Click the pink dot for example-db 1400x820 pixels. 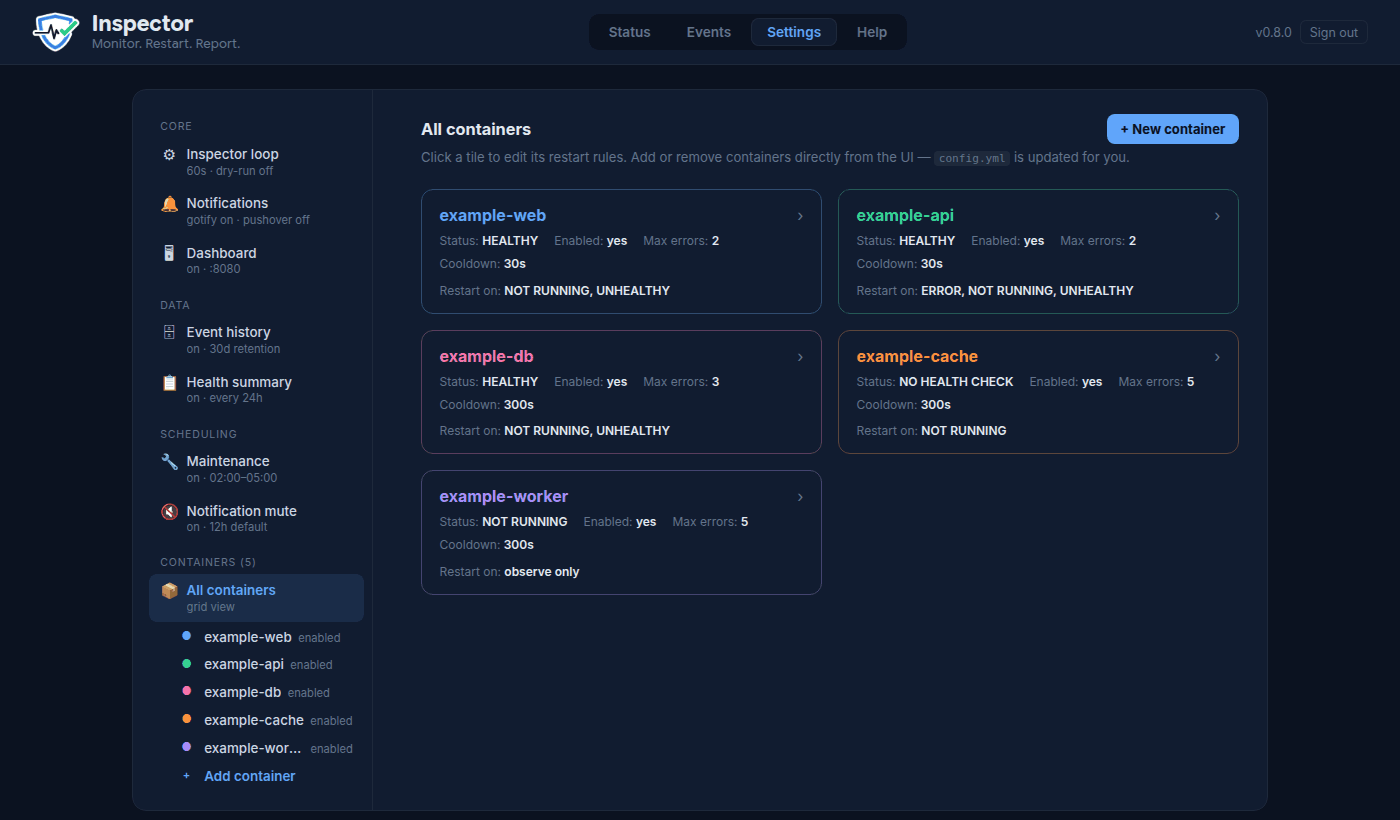(186, 692)
